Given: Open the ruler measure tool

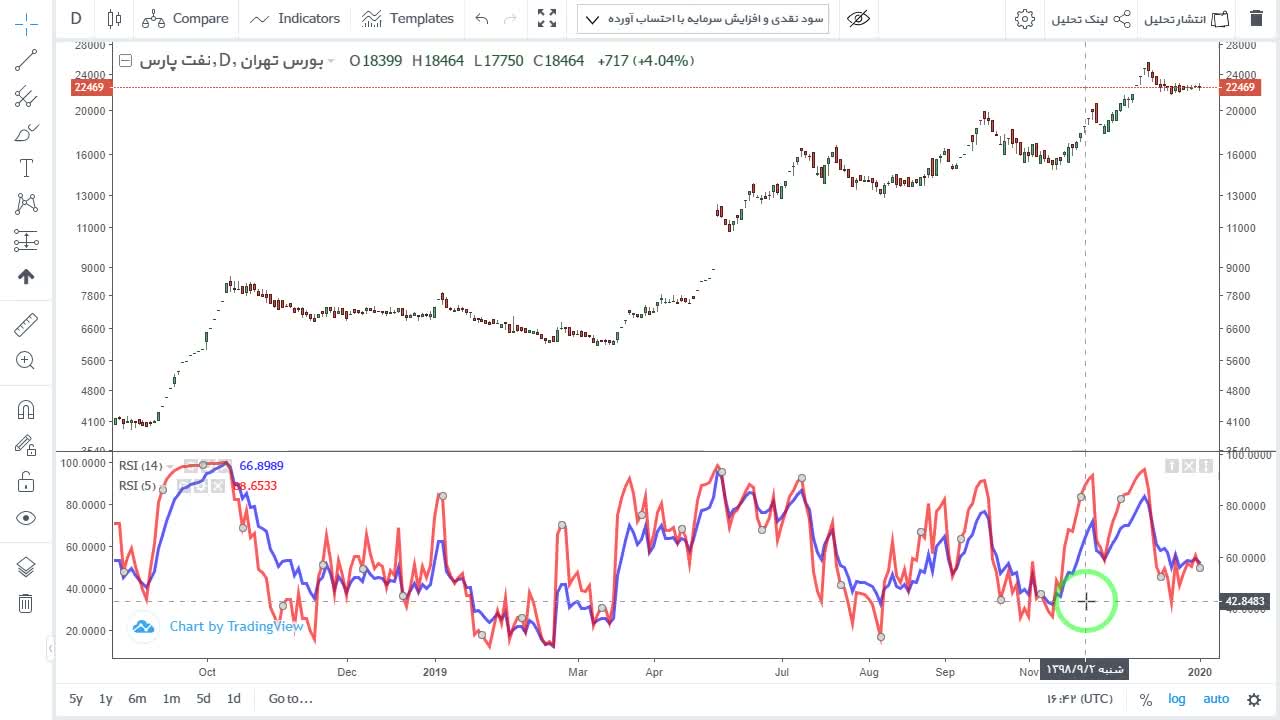Looking at the screenshot, I should point(26,325).
